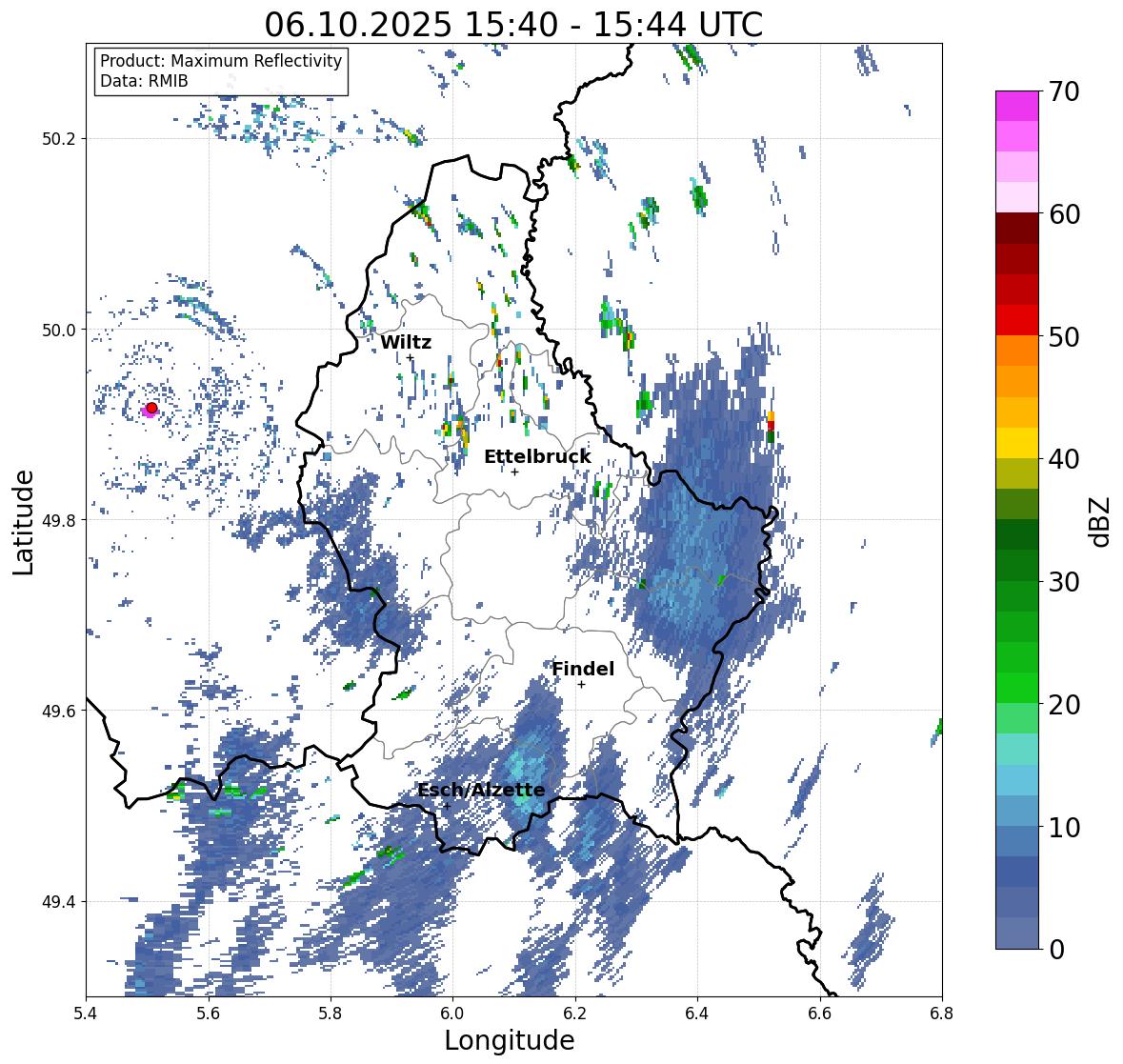Viewport: 1123px width, 1064px height.
Task: Pick the orange colorbar segment below 50
Action: (1017, 351)
